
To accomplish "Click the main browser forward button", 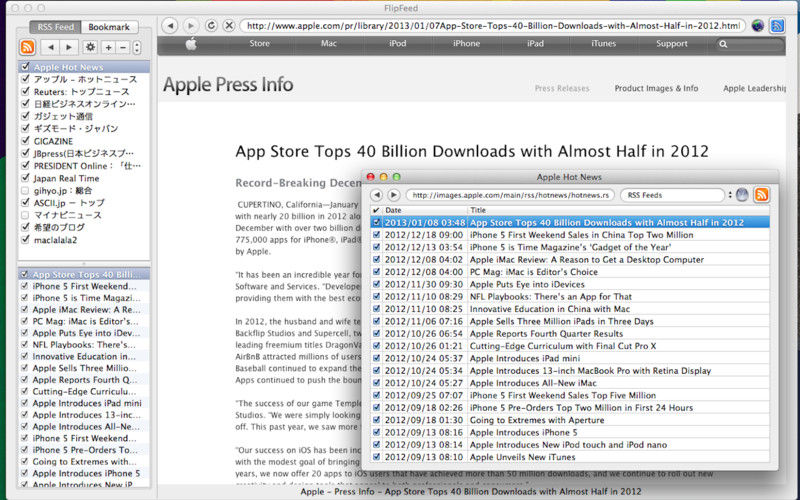I will point(191,26).
